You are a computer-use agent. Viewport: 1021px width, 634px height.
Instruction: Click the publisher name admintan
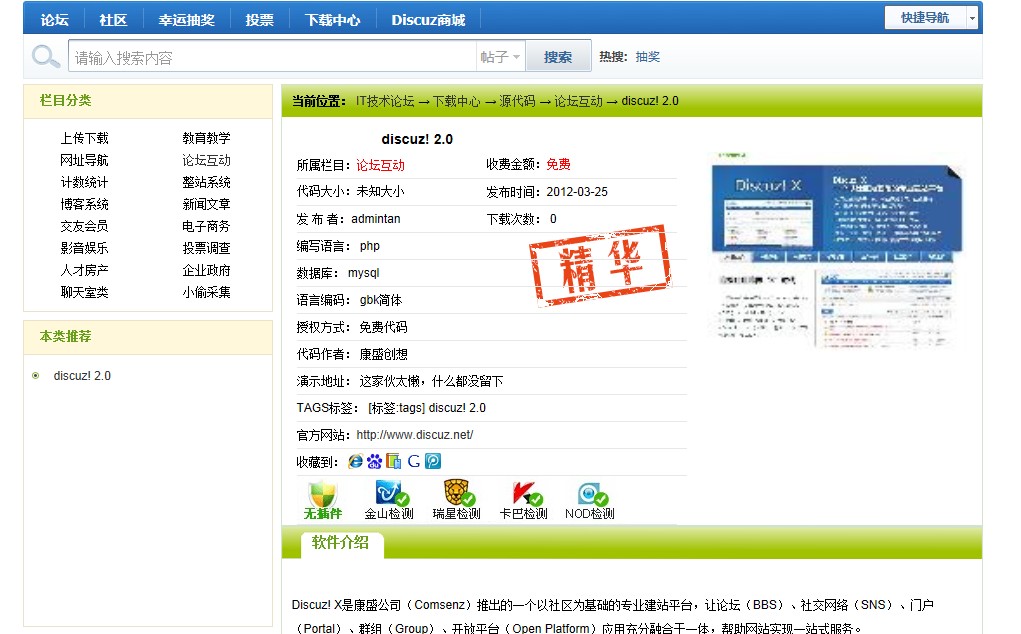coord(376,219)
